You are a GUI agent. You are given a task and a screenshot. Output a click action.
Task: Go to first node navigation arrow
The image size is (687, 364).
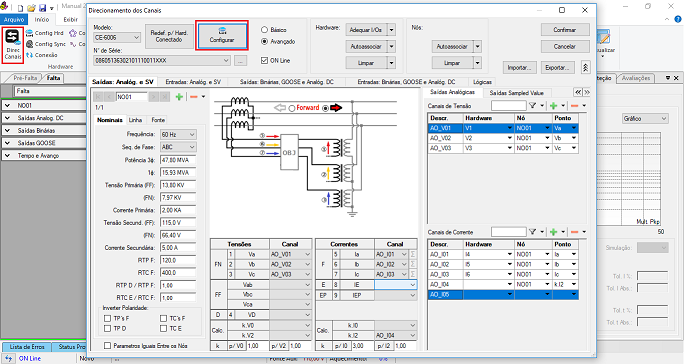pyautogui.click(x=98, y=97)
